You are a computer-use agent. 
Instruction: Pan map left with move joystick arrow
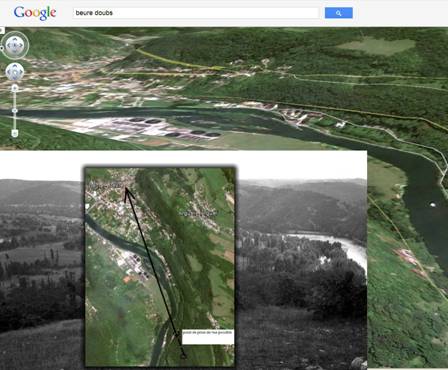10,72
